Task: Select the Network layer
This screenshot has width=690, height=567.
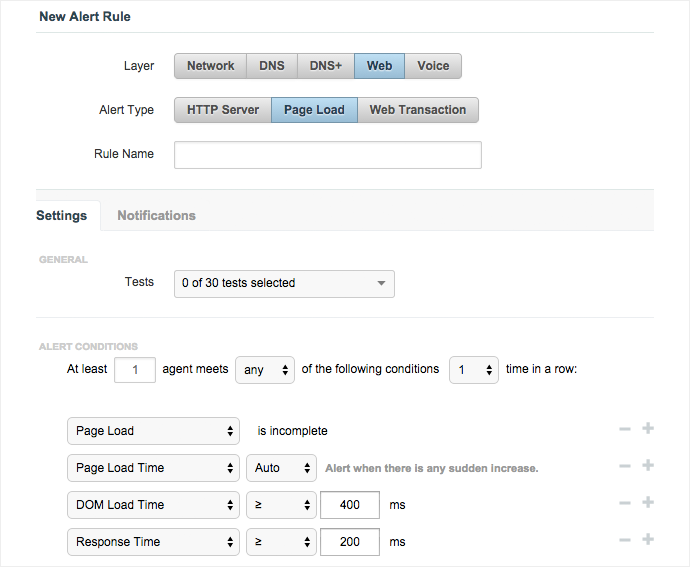Action: point(210,66)
